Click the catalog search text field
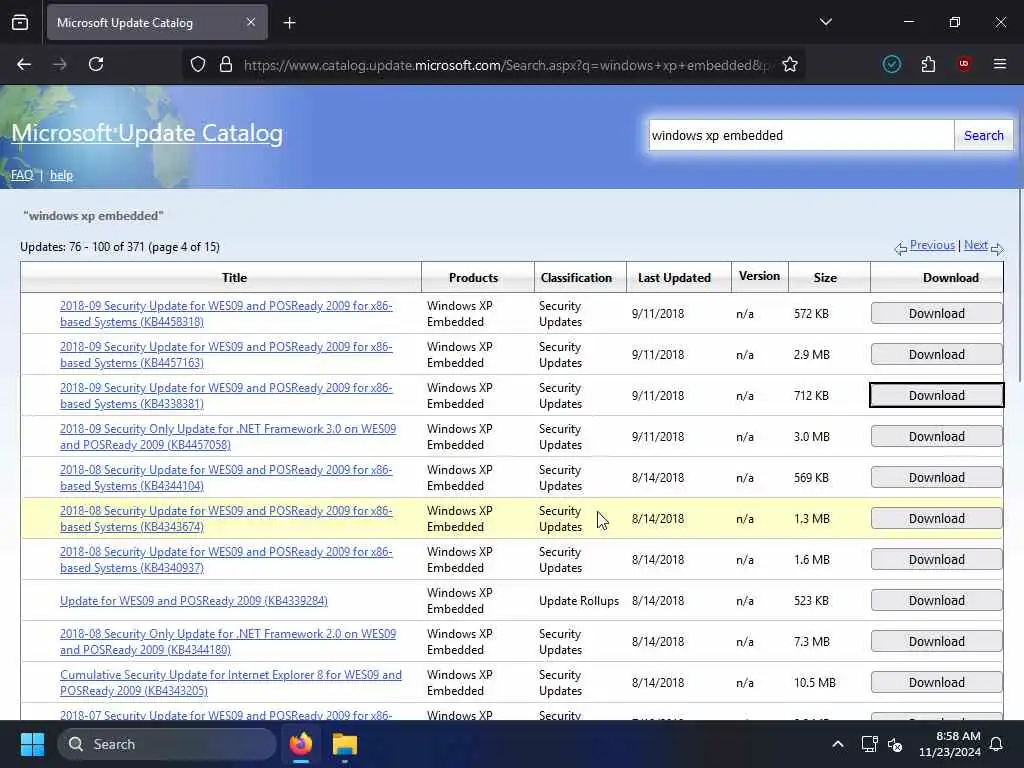This screenshot has width=1024, height=768. click(801, 135)
